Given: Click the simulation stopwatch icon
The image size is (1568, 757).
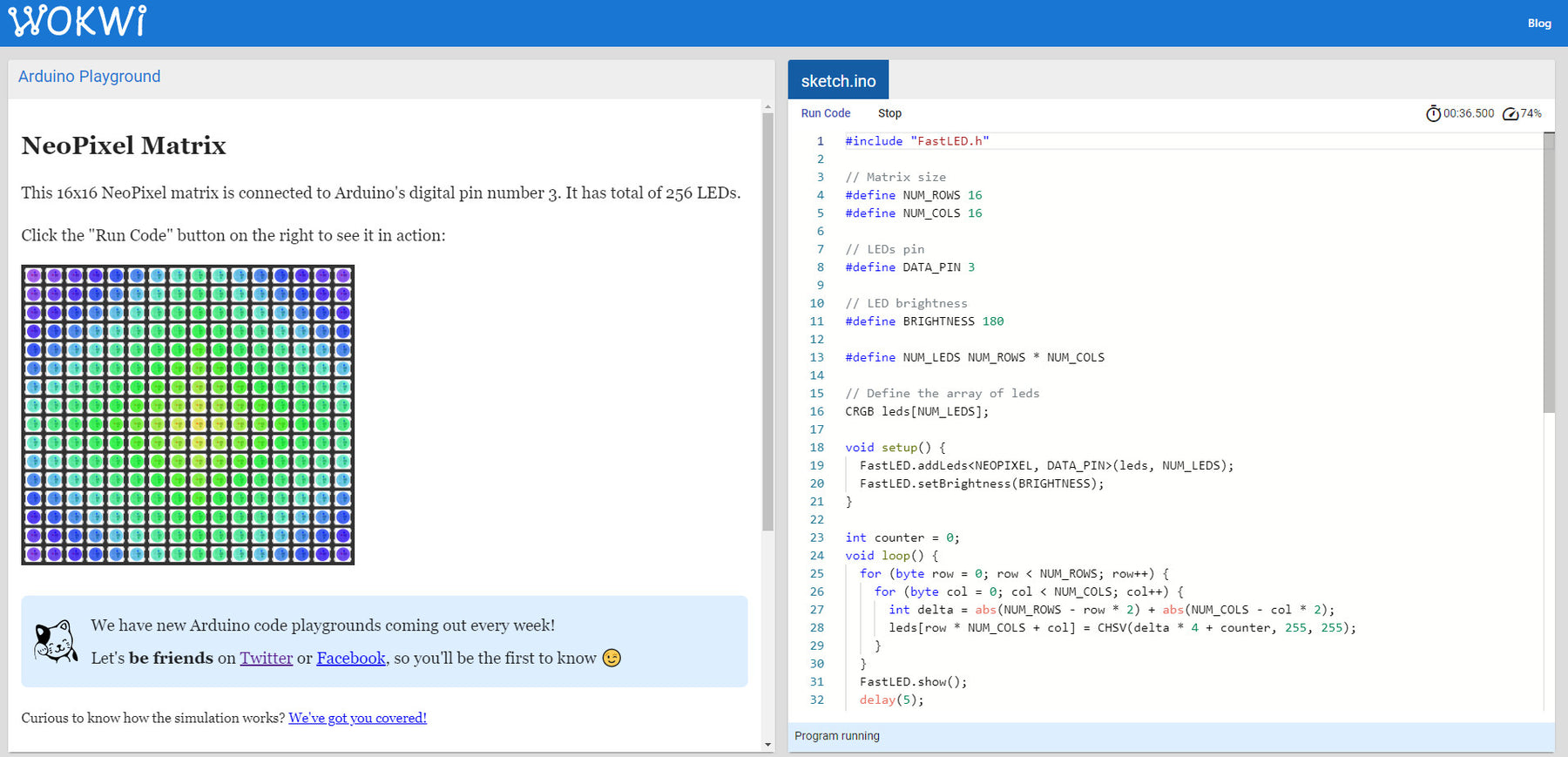Looking at the screenshot, I should coord(1433,113).
